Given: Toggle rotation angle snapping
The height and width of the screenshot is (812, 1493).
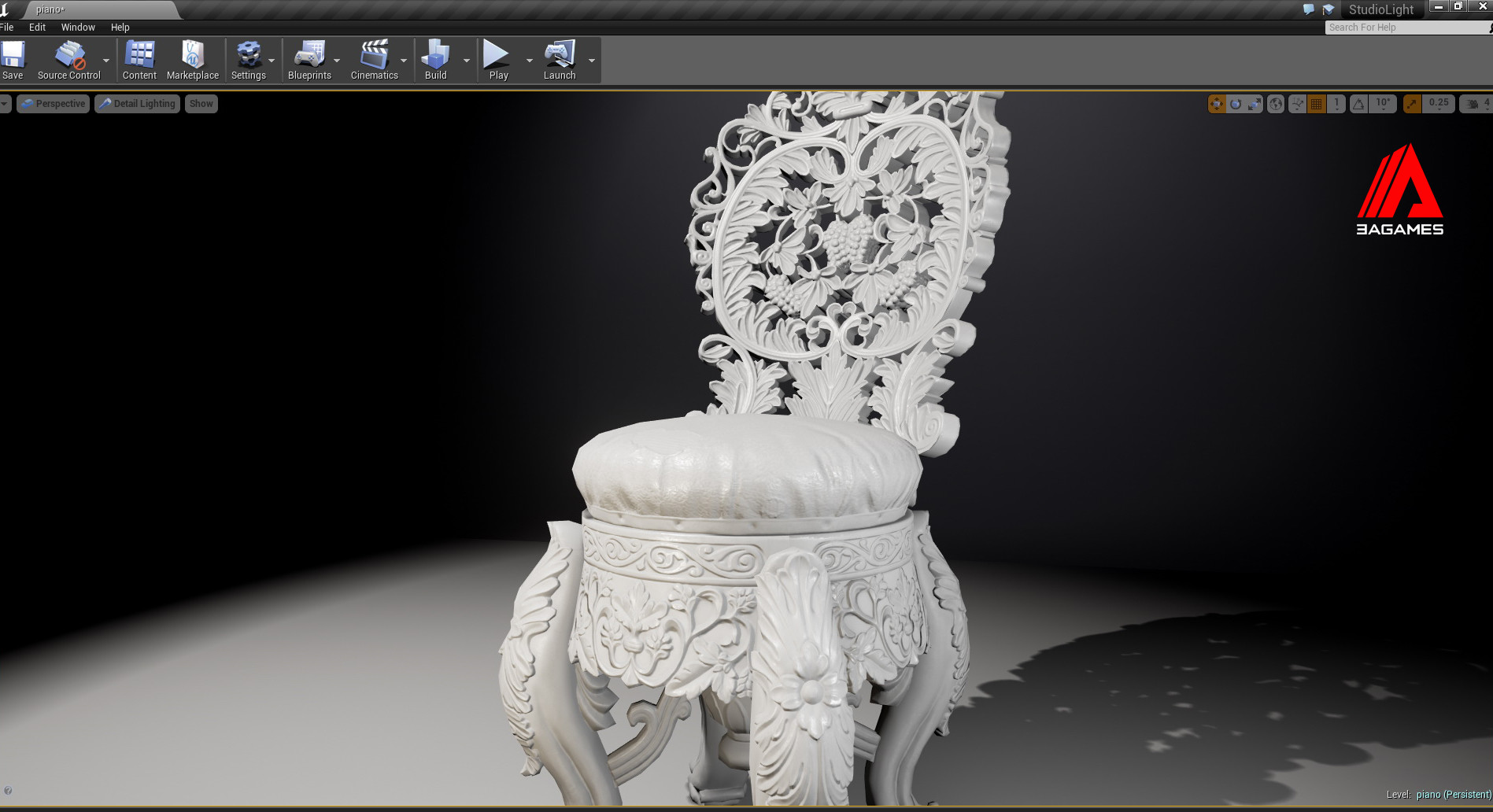Looking at the screenshot, I should coord(1359,104).
